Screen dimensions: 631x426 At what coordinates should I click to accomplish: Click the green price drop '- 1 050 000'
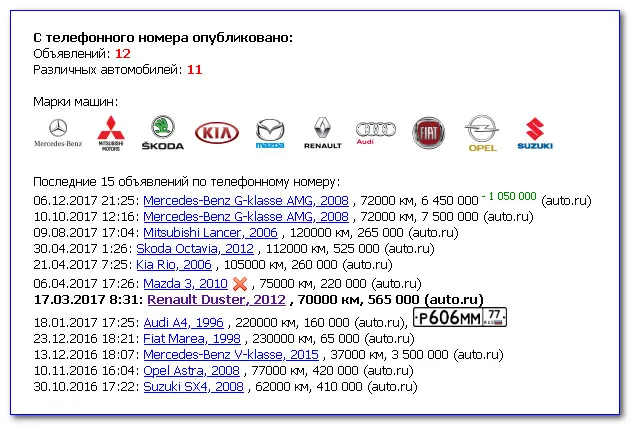point(509,196)
